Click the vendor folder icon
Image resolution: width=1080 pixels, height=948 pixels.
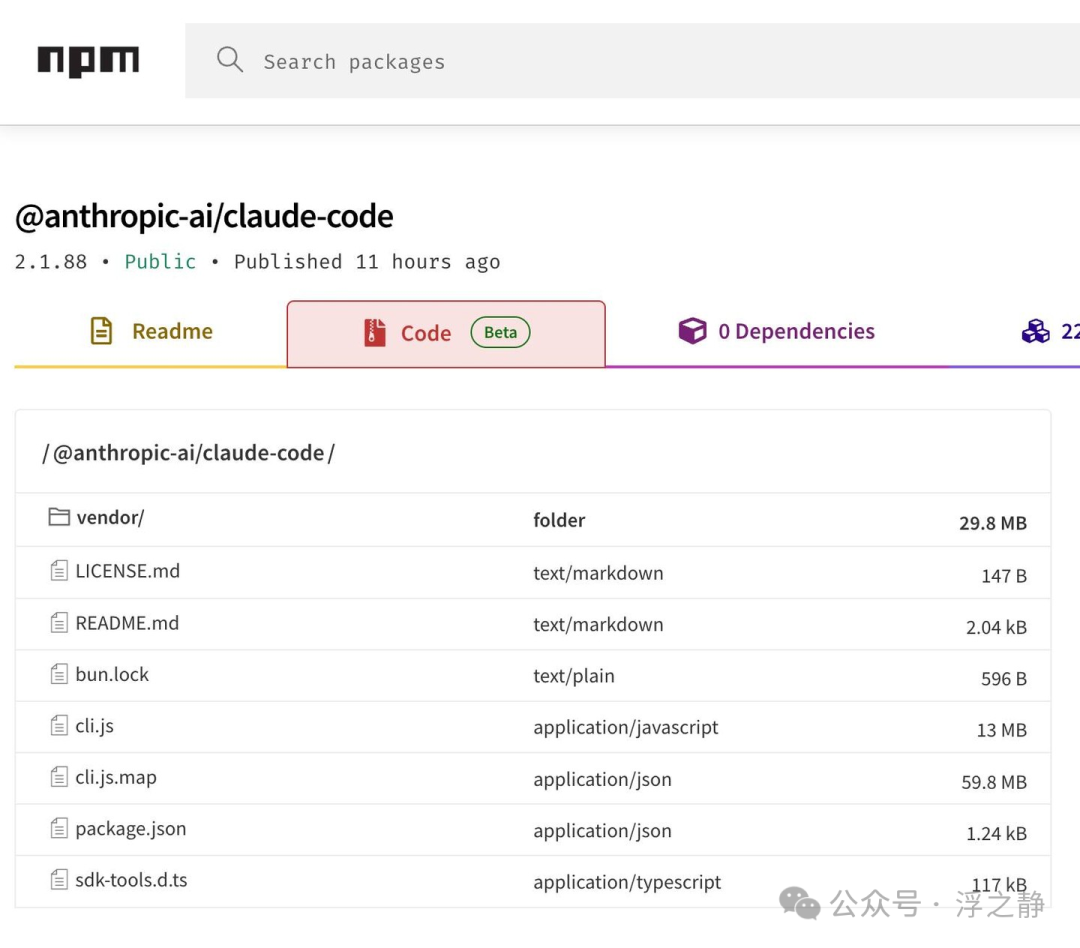pyautogui.click(x=59, y=517)
